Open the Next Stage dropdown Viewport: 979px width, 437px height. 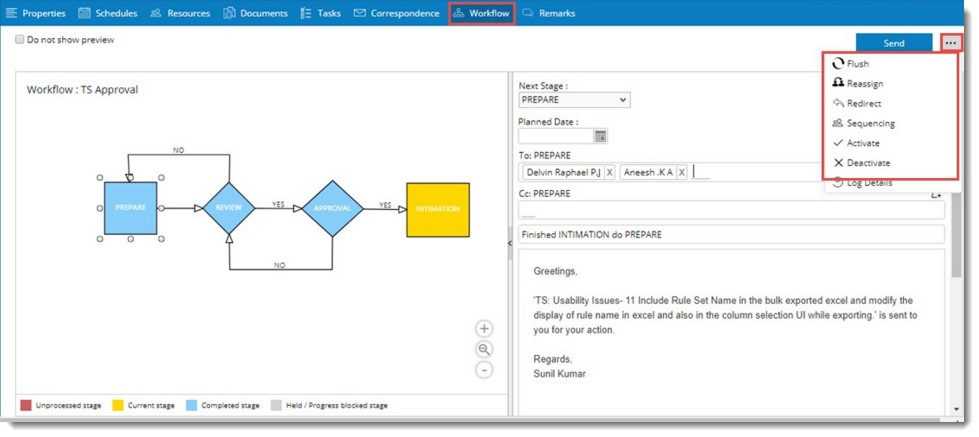[x=574, y=100]
